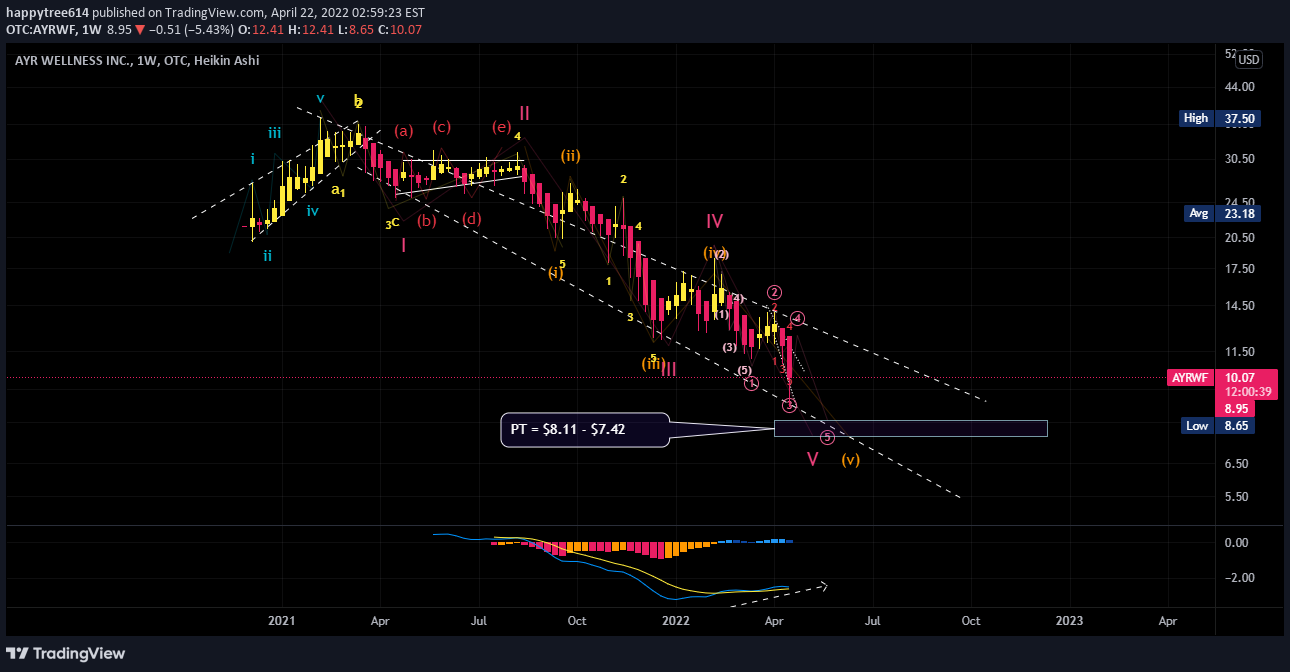
Task: Select the circled 5 wave marker
Action: (827, 437)
